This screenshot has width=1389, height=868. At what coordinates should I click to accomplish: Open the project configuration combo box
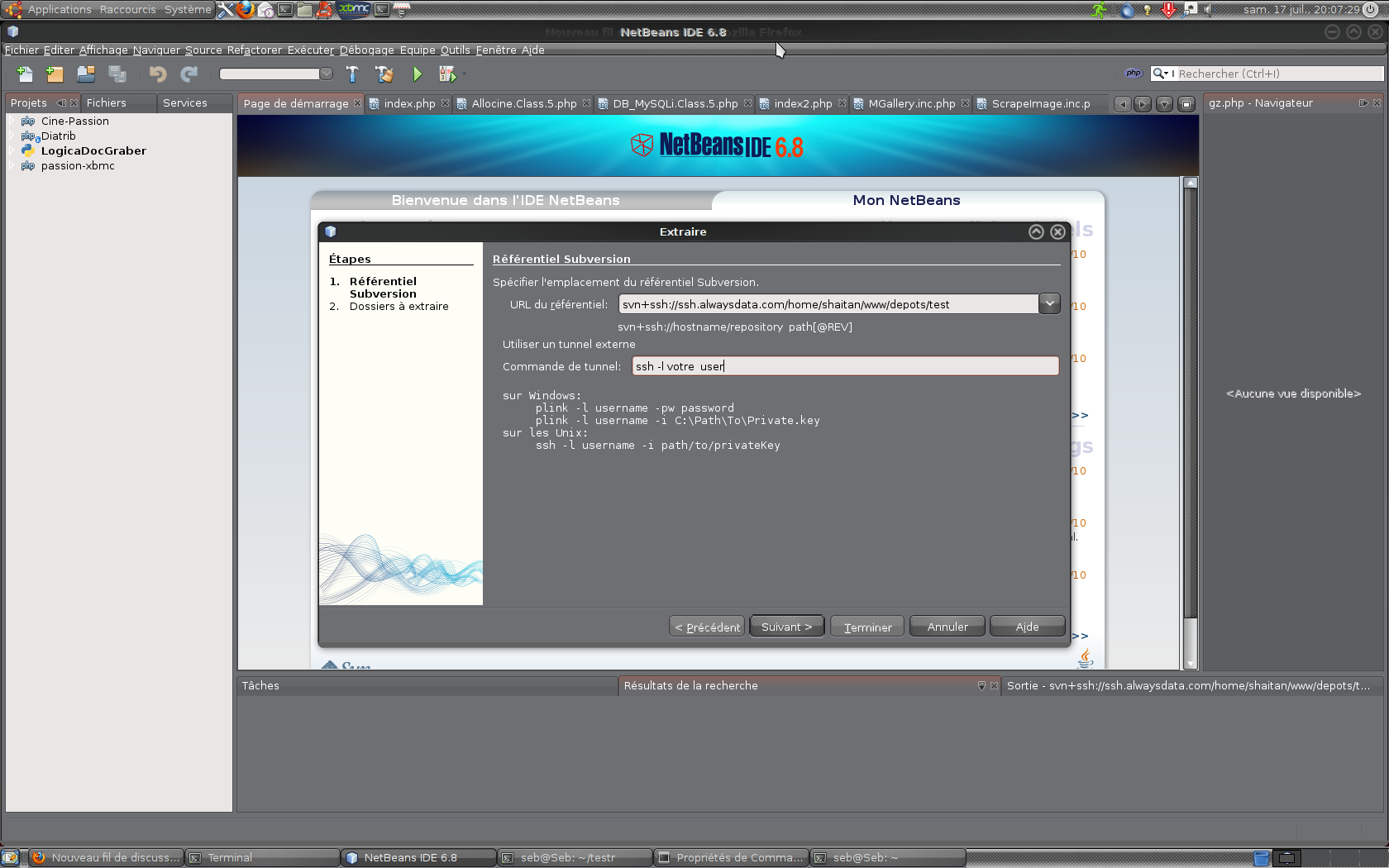pos(275,74)
